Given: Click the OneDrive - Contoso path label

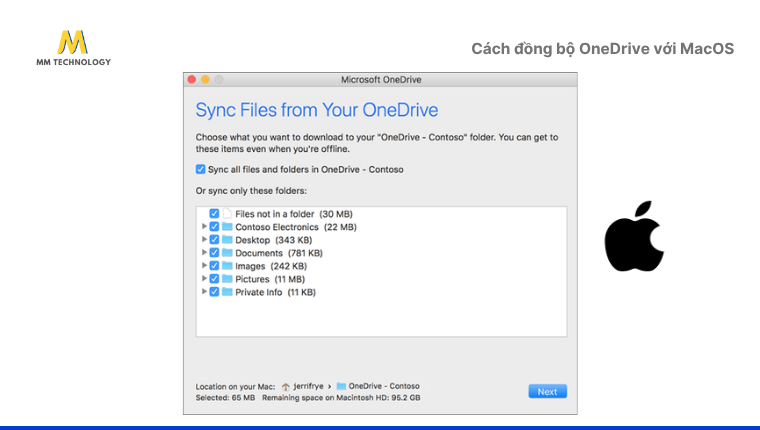Looking at the screenshot, I should 384,386.
